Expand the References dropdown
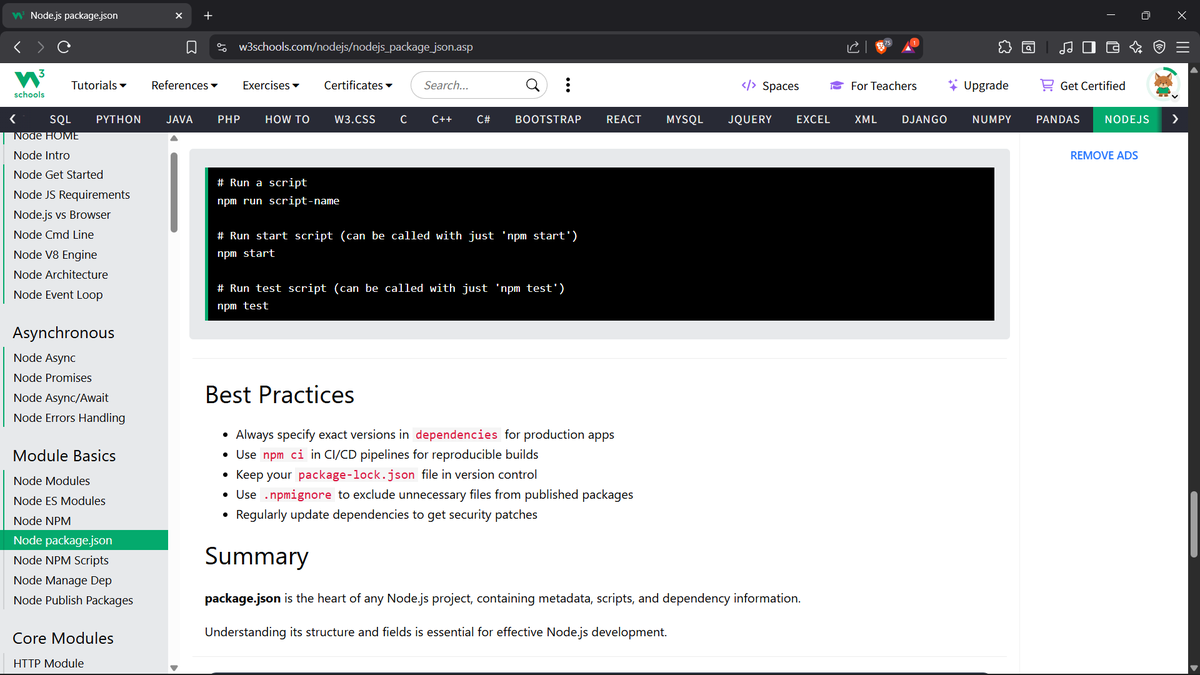The width and height of the screenshot is (1200, 675). coord(185,85)
